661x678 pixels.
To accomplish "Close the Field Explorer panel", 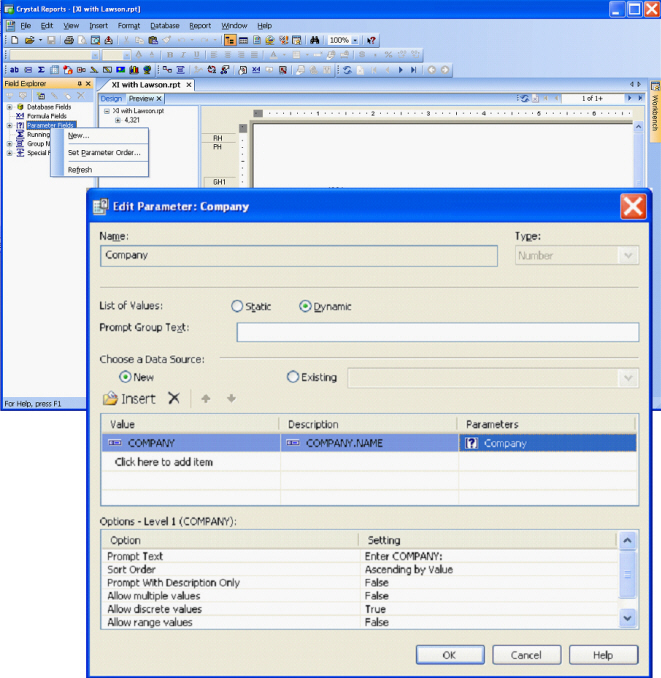I will pyautogui.click(x=88, y=83).
